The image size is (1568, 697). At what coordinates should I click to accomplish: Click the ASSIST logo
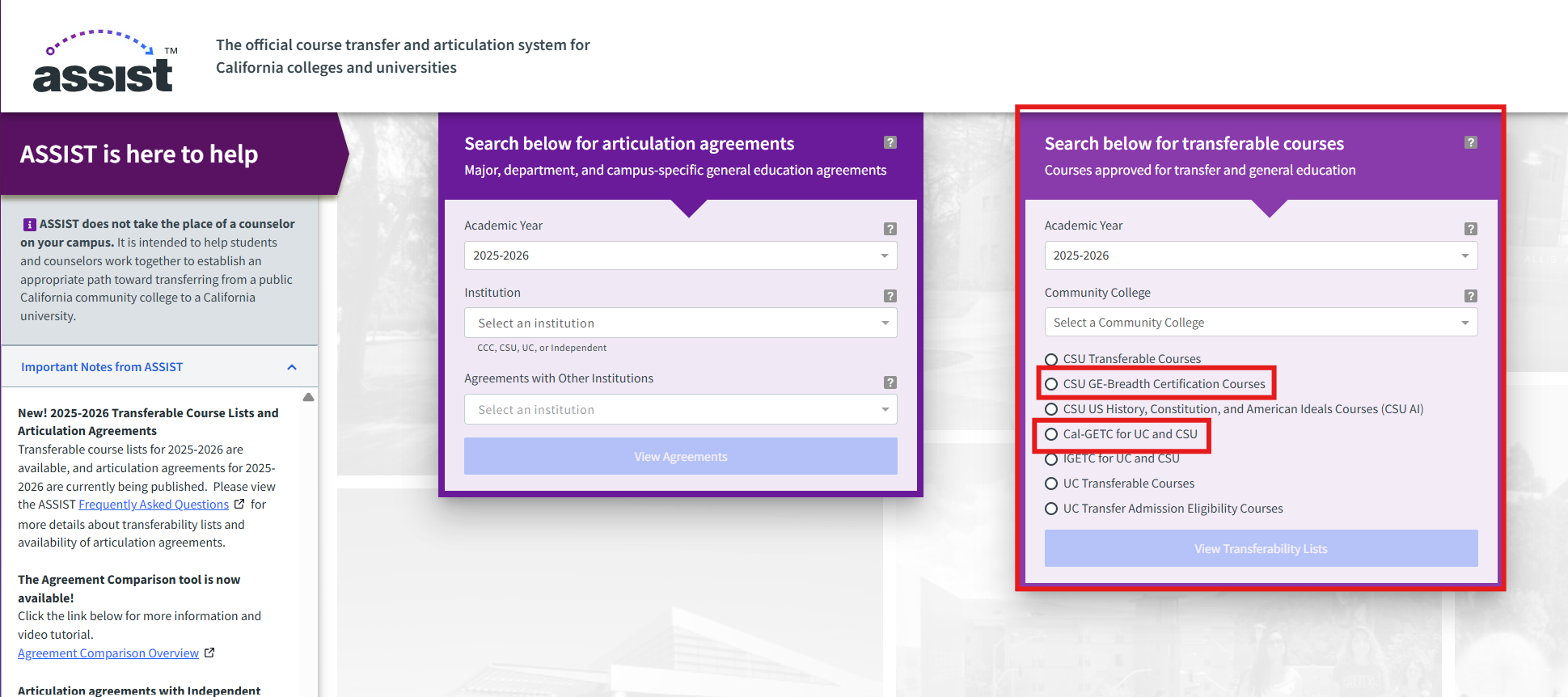[103, 63]
